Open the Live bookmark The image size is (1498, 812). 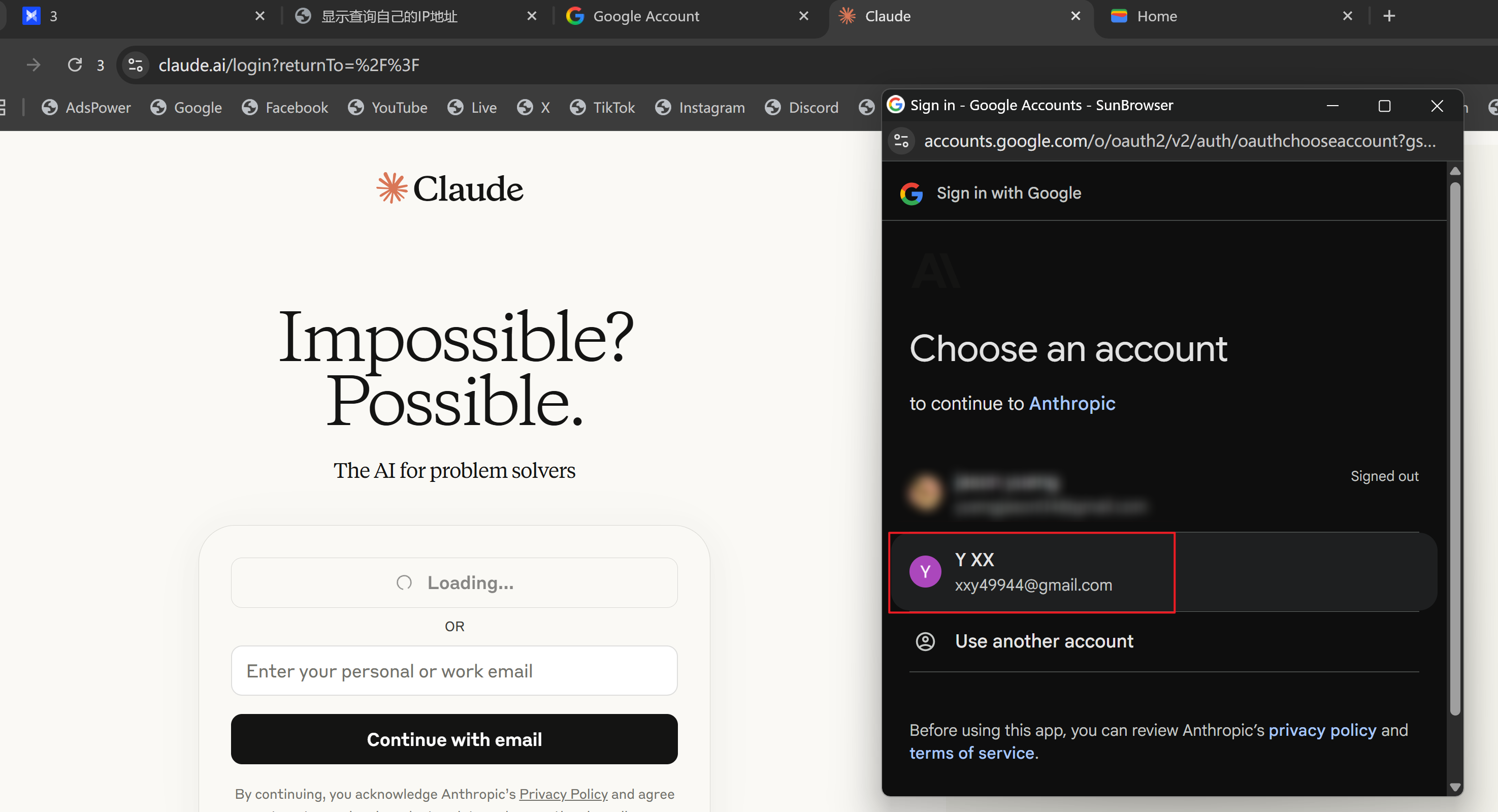click(472, 108)
